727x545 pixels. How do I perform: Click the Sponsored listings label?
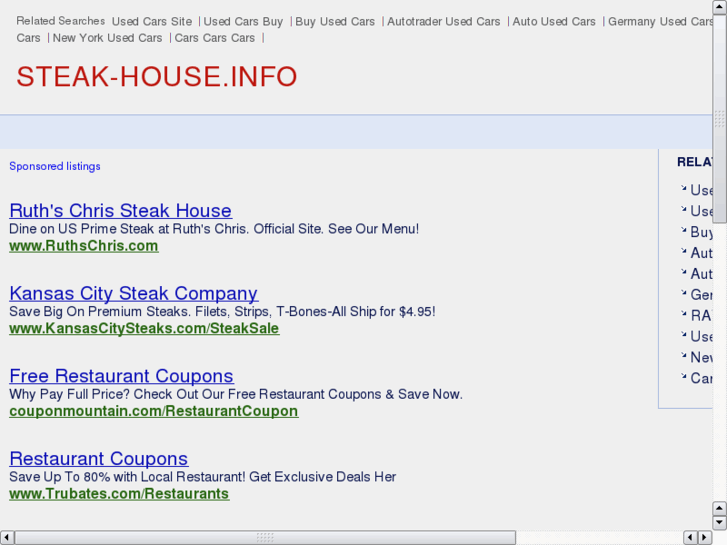(x=55, y=166)
